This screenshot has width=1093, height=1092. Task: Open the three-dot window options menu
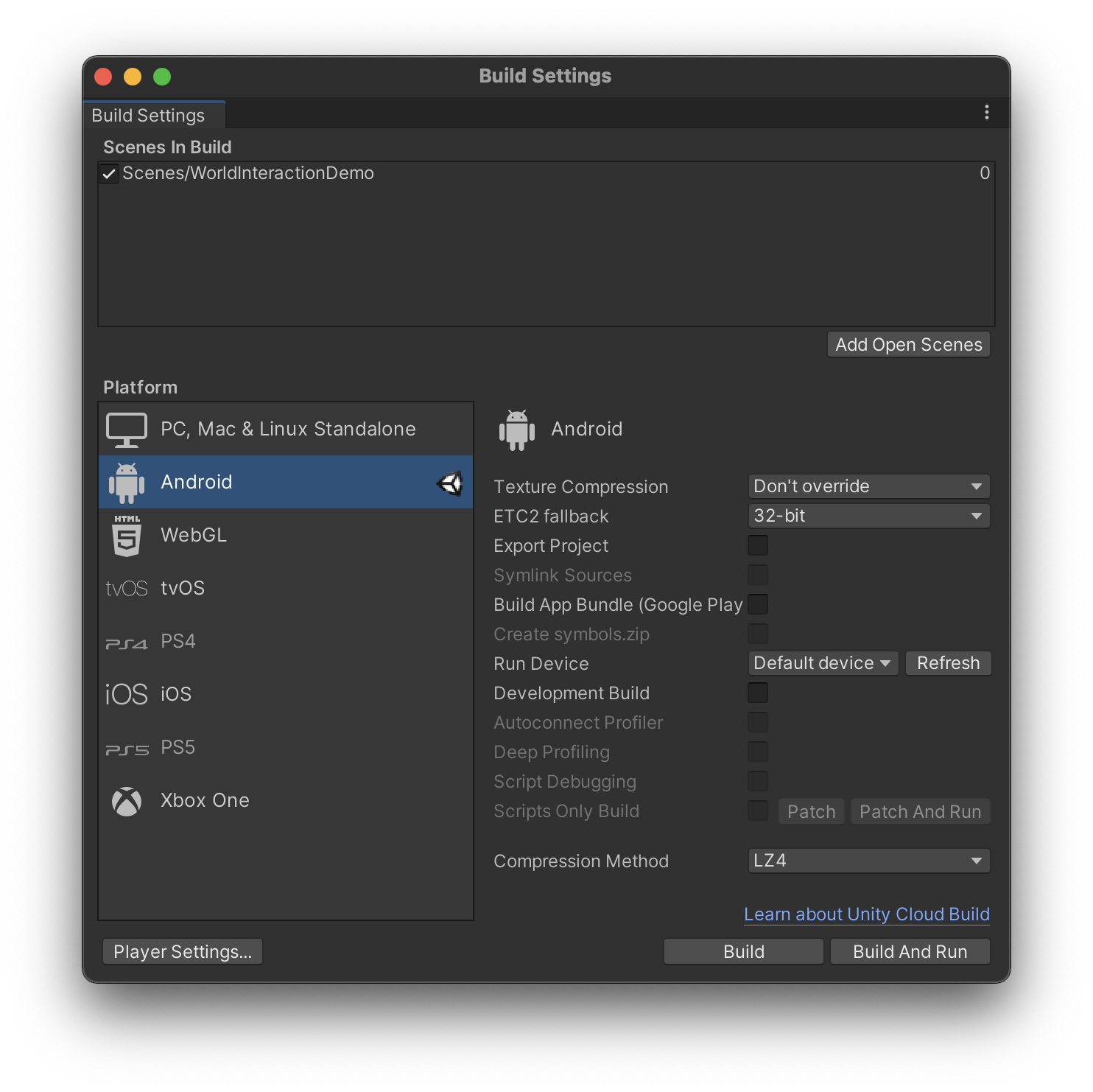click(x=986, y=112)
